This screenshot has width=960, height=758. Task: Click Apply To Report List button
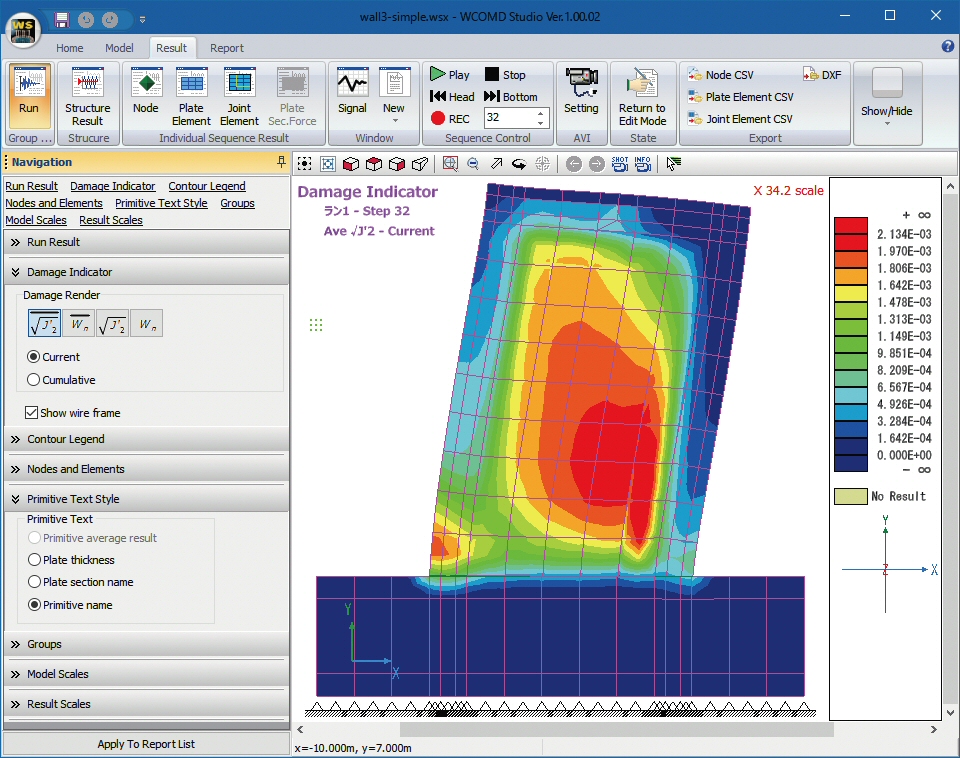click(146, 744)
